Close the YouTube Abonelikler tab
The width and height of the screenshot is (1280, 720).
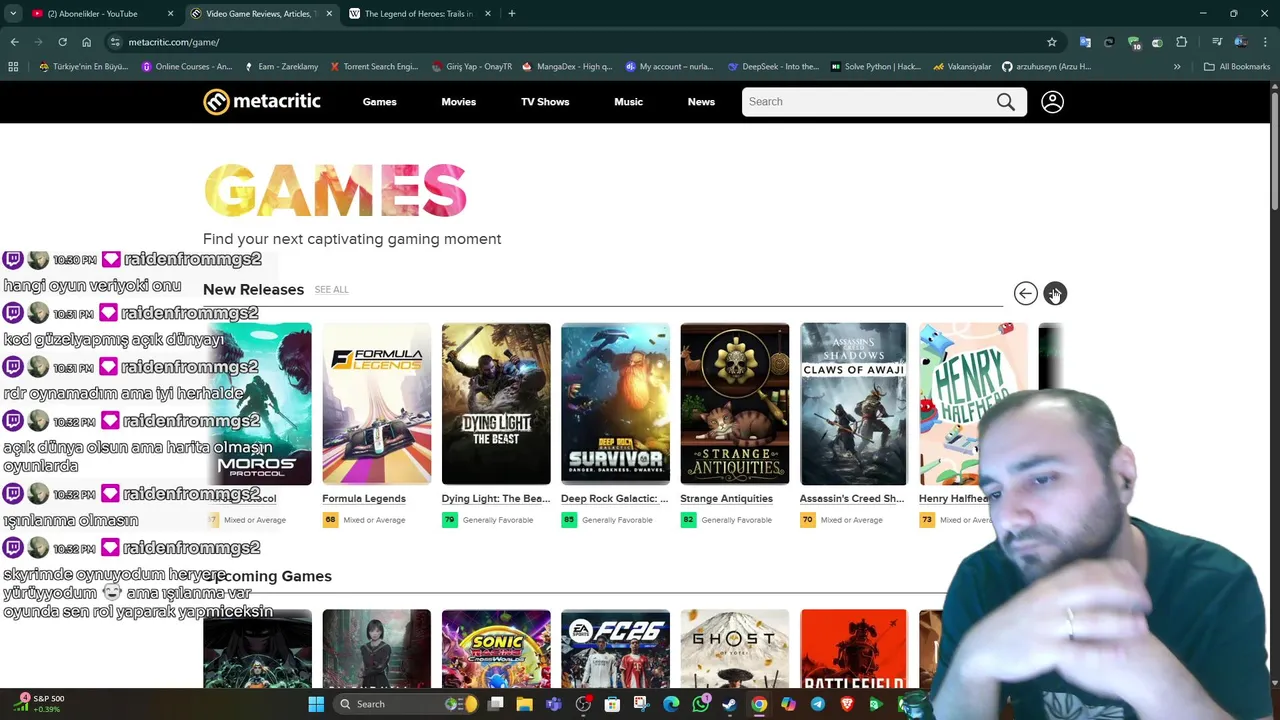click(x=170, y=14)
